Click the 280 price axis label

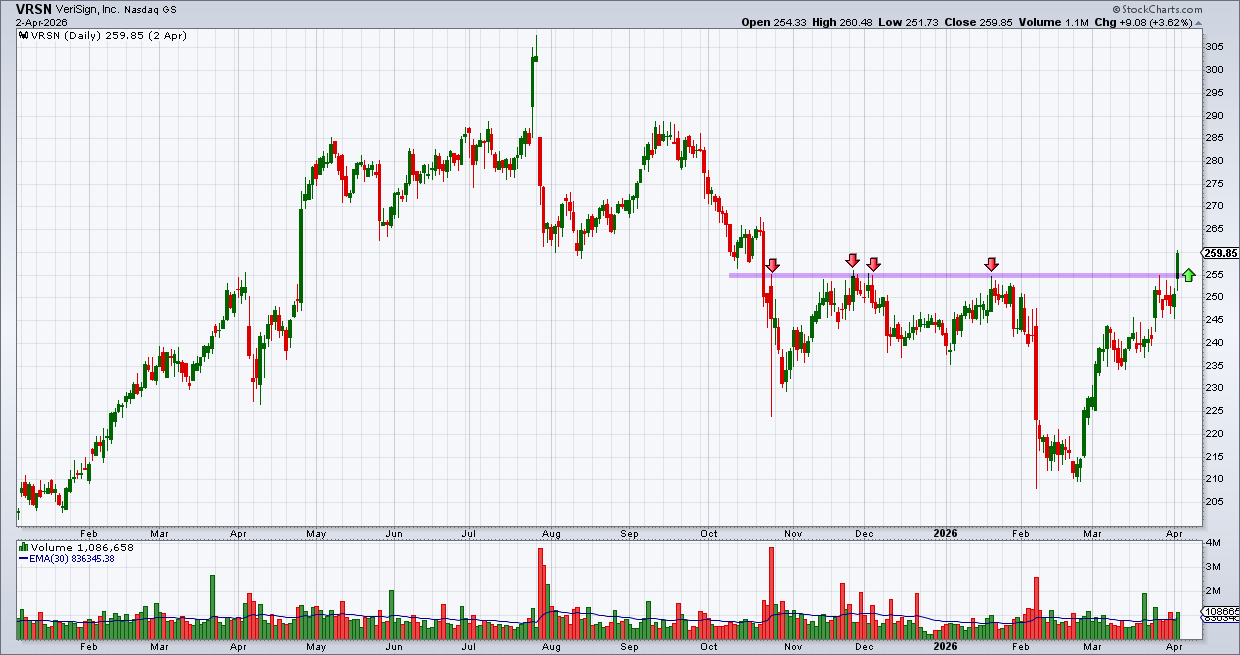coord(1214,161)
